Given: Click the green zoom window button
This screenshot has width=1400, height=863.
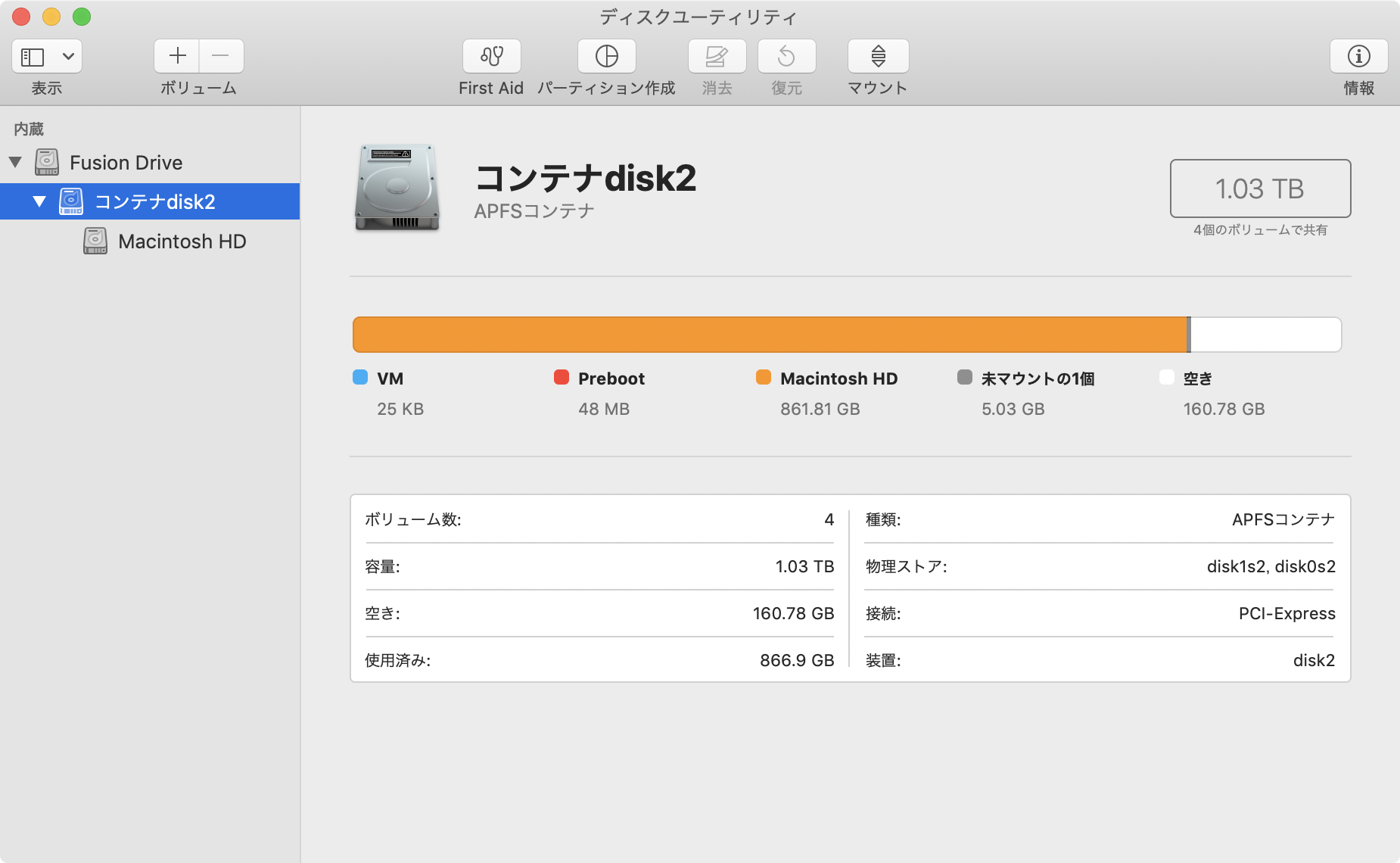Looking at the screenshot, I should (82, 17).
